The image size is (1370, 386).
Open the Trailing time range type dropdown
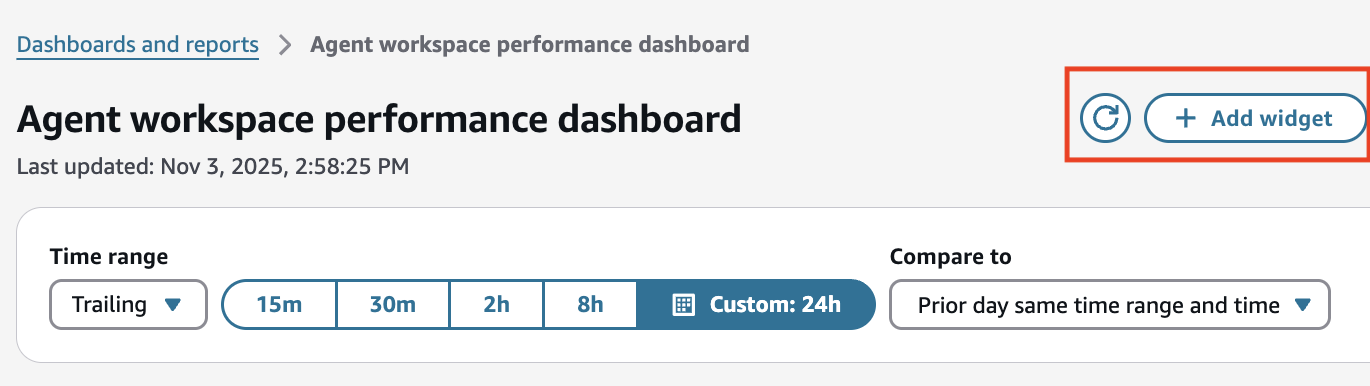point(128,304)
